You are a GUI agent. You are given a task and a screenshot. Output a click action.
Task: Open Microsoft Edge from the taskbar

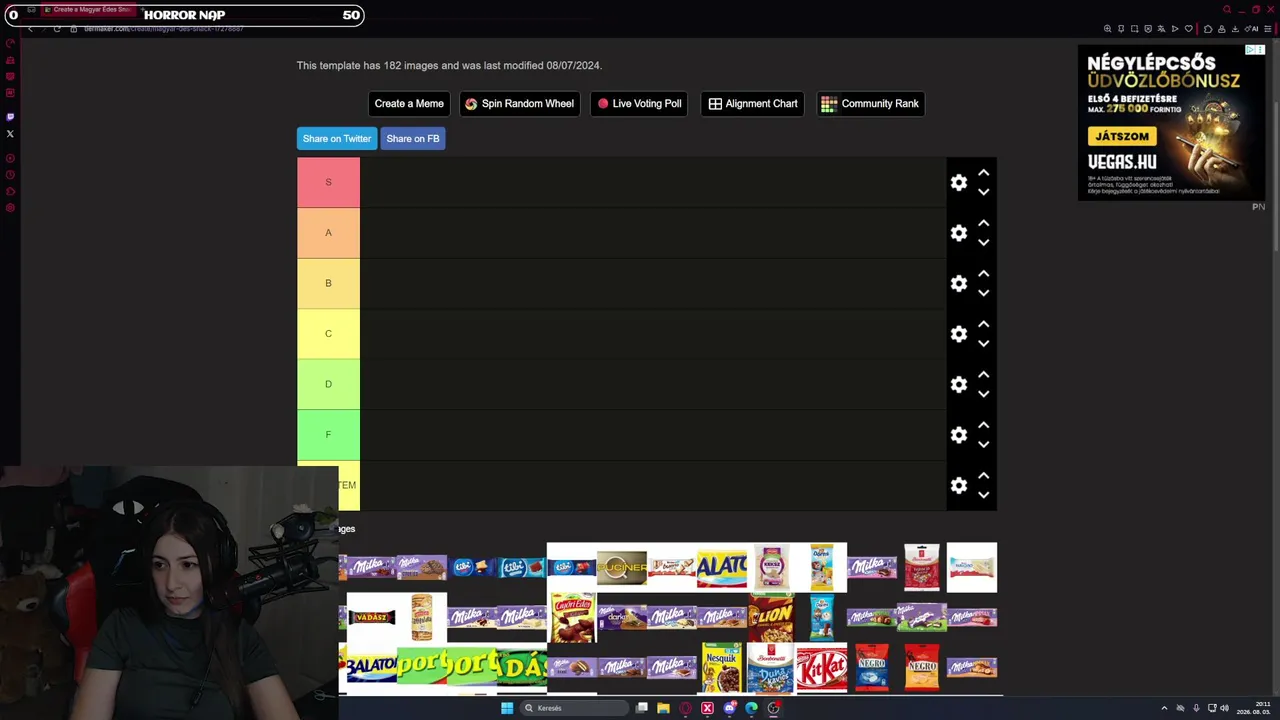[x=751, y=708]
